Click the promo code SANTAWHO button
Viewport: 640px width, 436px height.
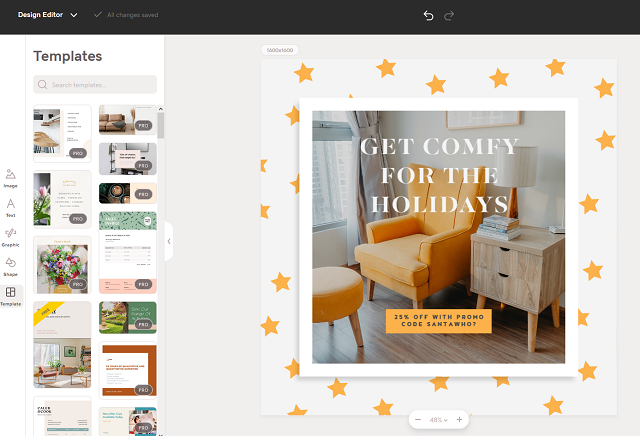click(x=438, y=321)
